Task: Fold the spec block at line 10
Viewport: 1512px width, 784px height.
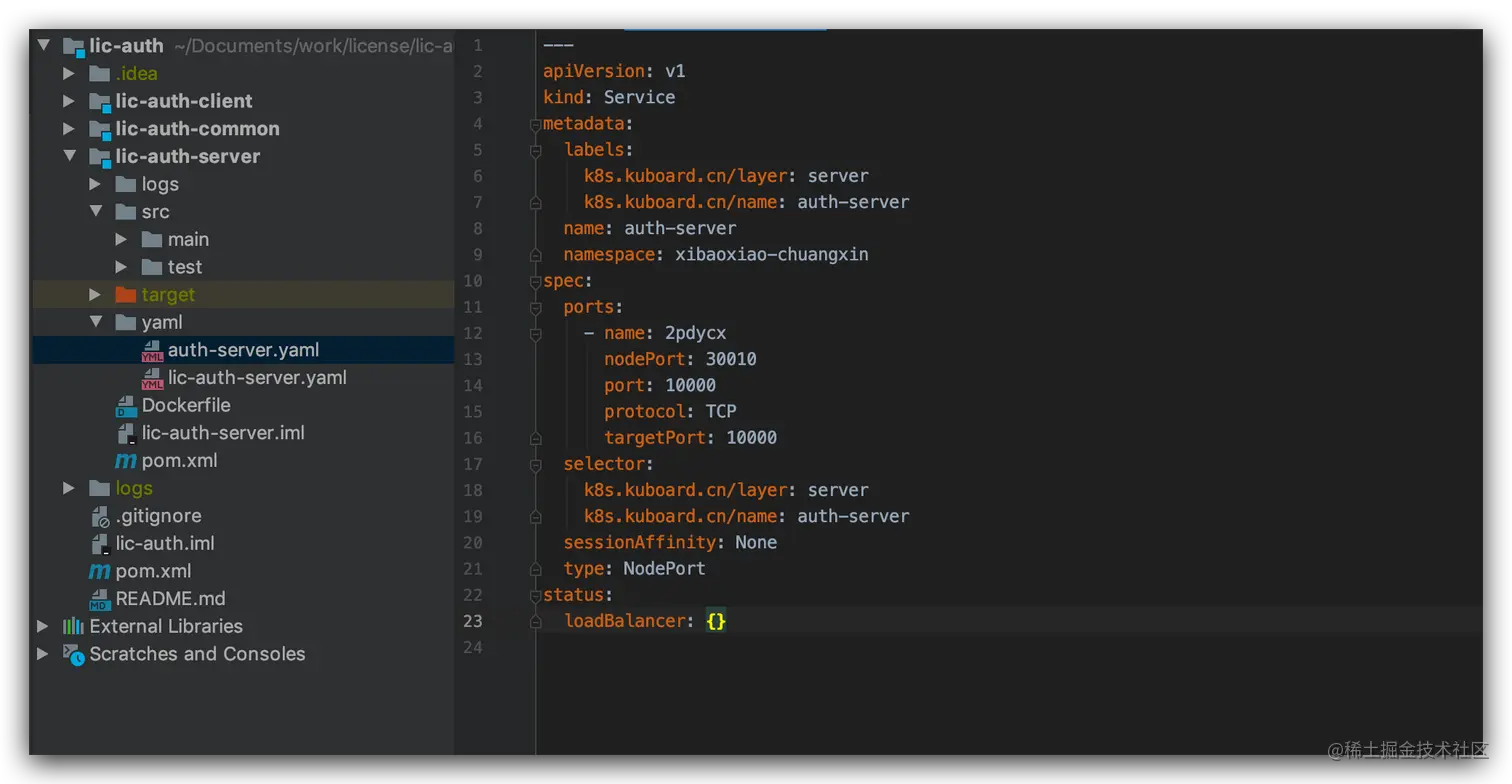Action: [x=536, y=281]
